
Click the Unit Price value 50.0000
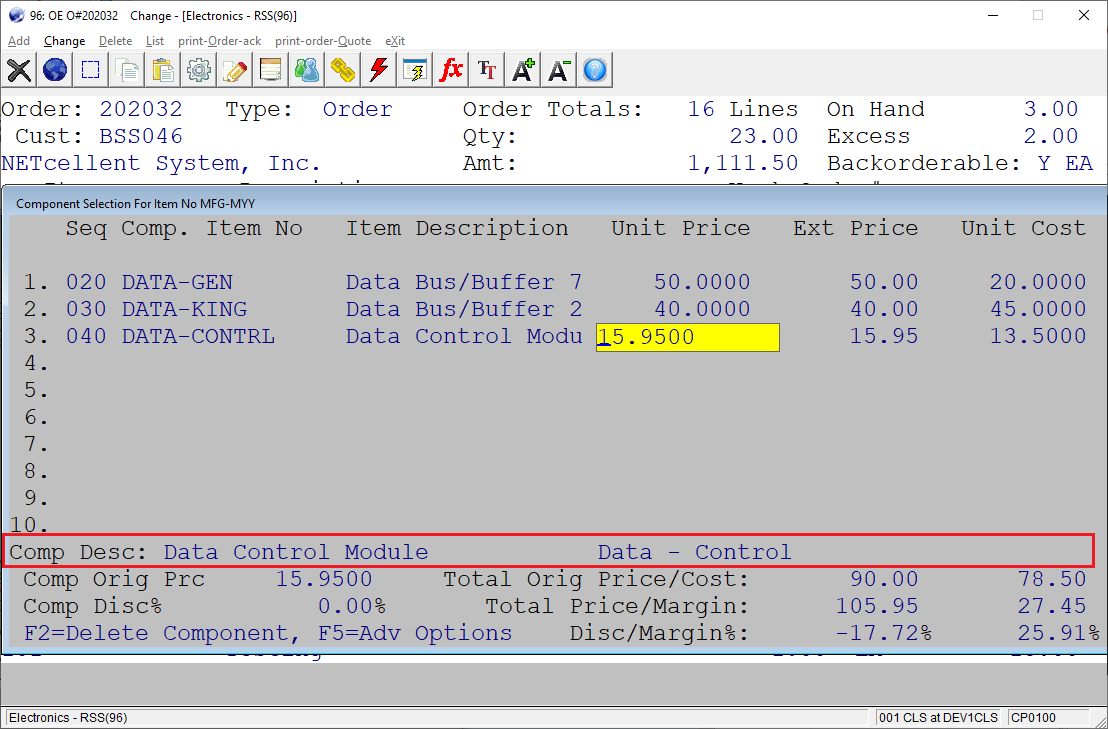tap(702, 283)
